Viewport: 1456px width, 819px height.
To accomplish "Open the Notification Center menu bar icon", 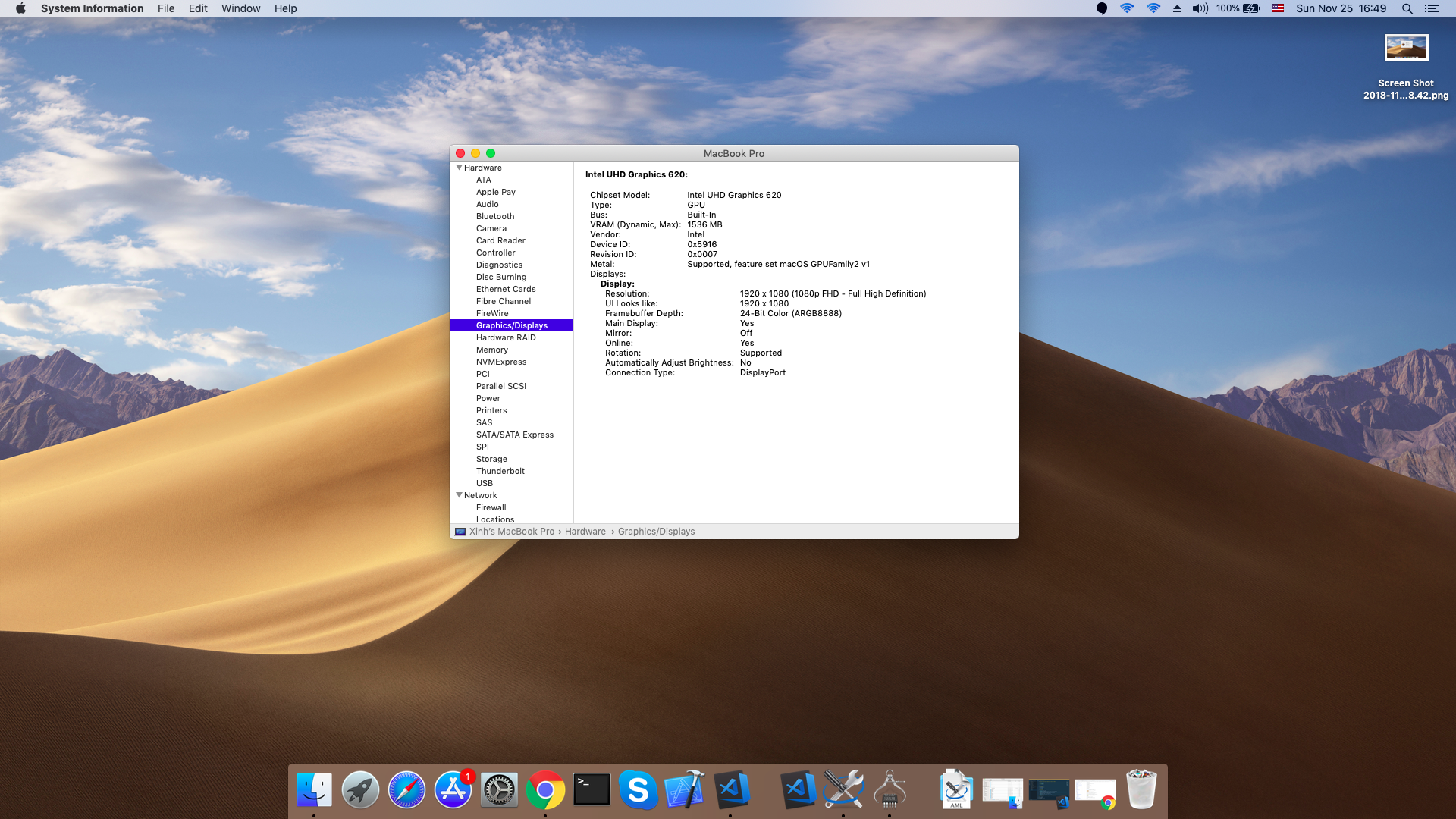I will (x=1432, y=8).
